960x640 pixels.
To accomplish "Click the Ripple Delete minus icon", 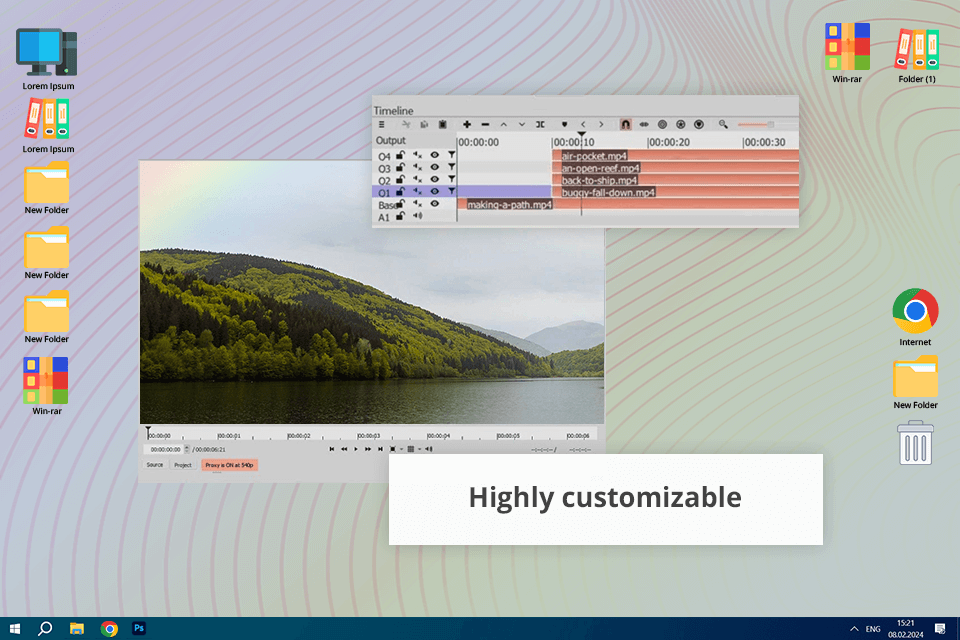I will (485, 124).
